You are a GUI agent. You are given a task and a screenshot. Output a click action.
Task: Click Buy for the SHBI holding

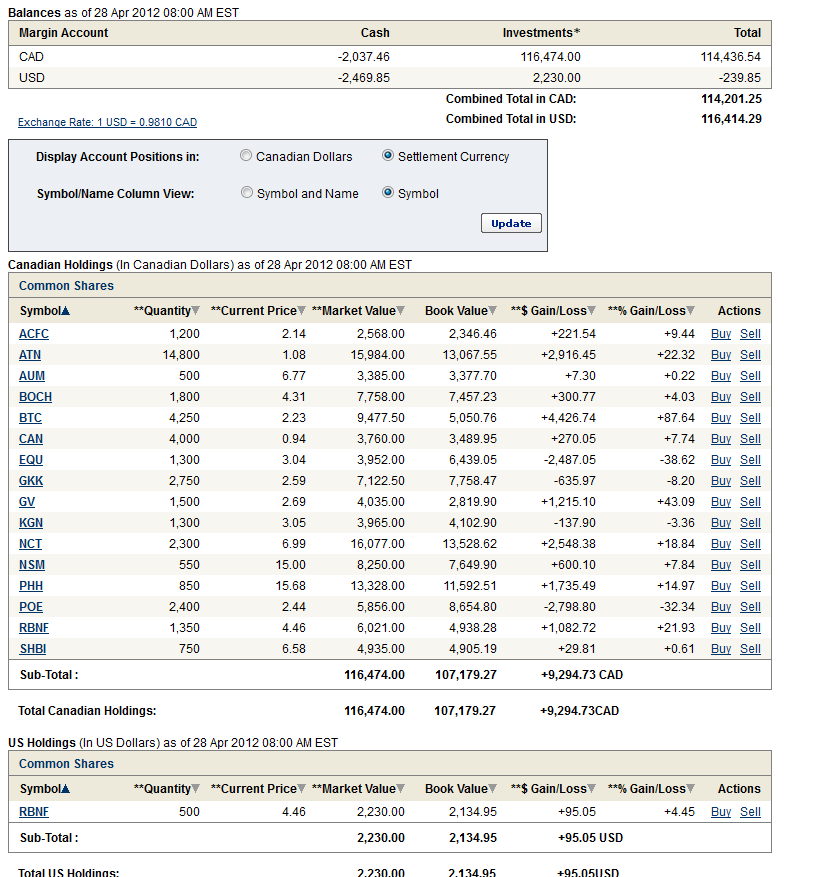coord(720,649)
